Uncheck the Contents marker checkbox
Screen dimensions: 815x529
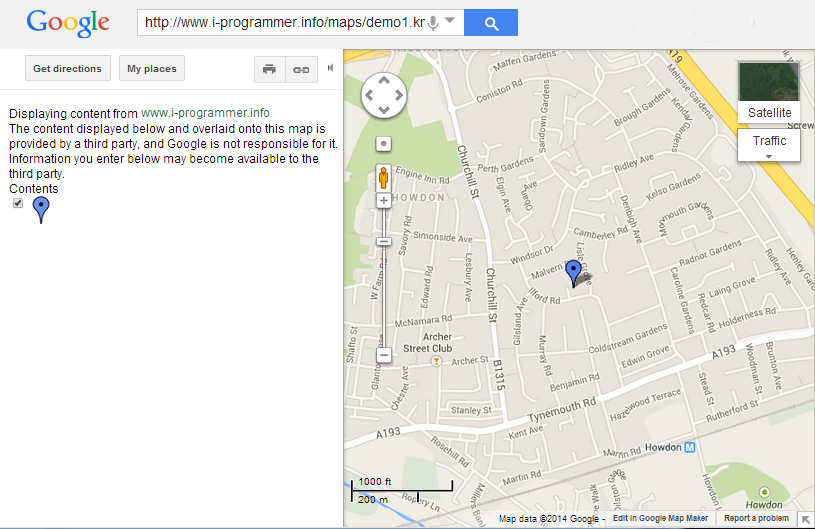[x=18, y=203]
